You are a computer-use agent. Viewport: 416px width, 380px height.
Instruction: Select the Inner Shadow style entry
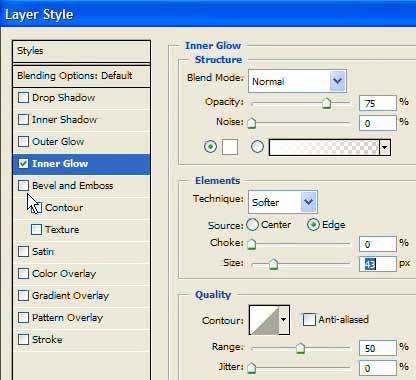click(81, 119)
